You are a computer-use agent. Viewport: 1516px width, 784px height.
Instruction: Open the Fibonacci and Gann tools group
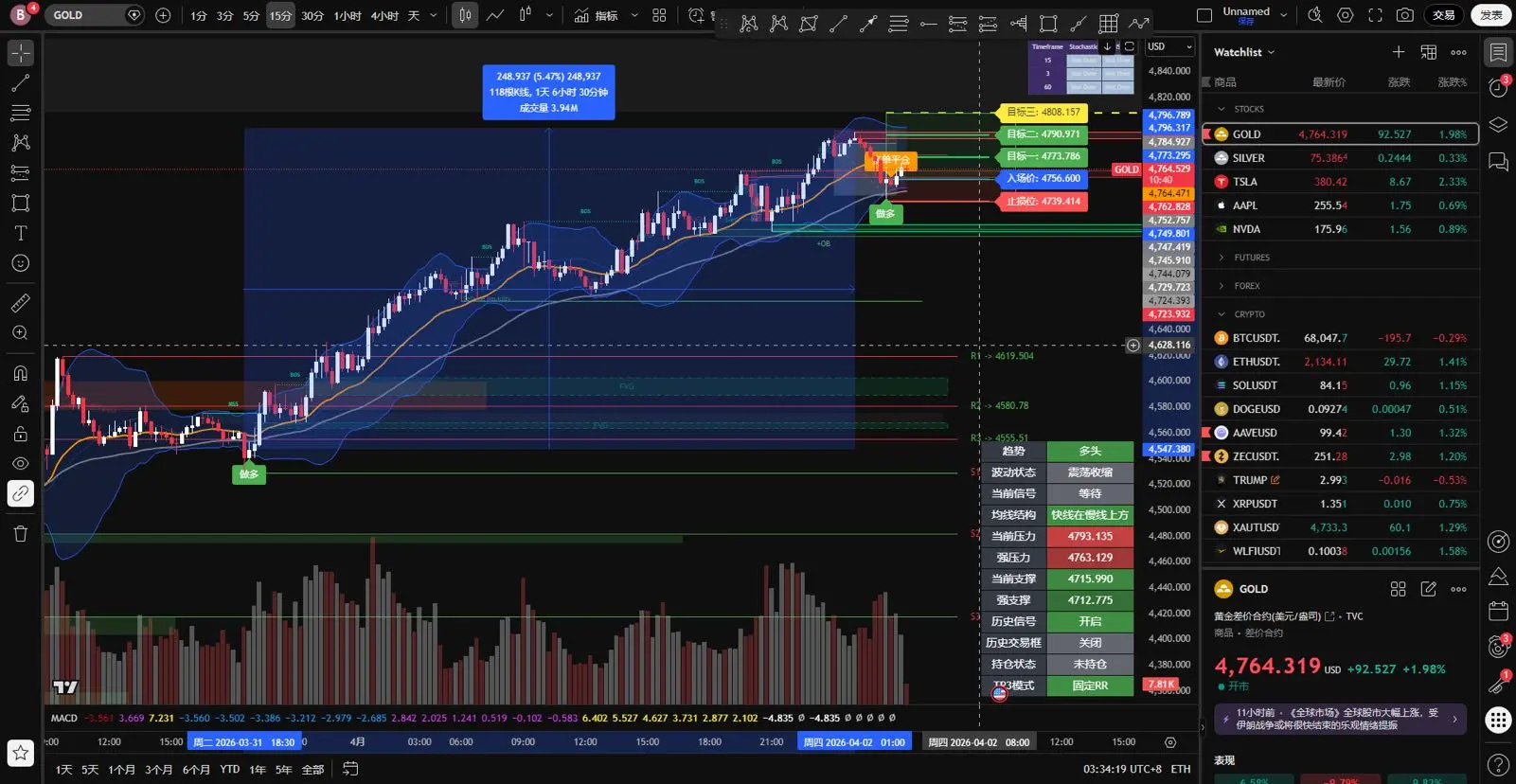point(20,113)
